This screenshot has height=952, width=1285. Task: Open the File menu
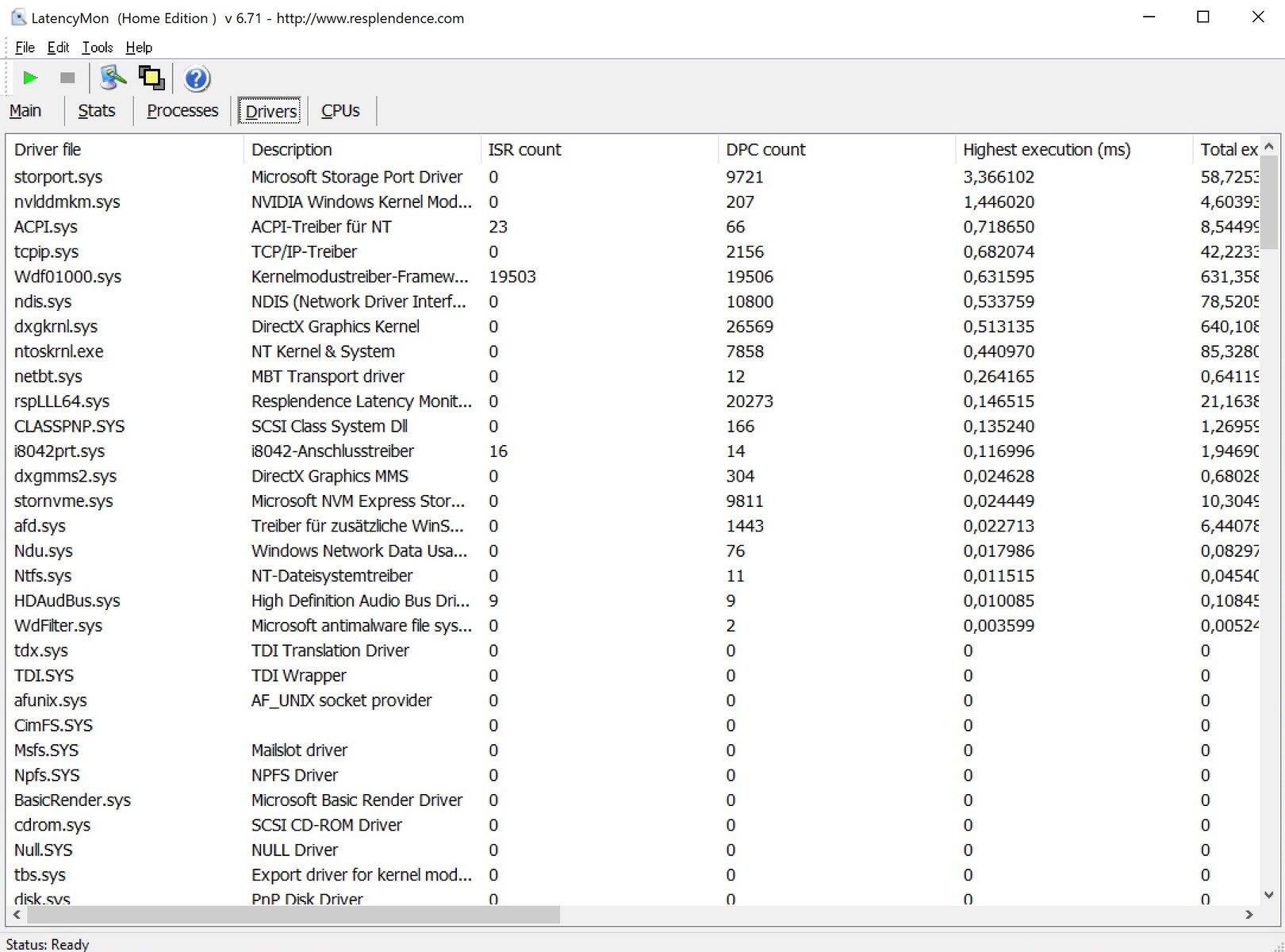(25, 48)
